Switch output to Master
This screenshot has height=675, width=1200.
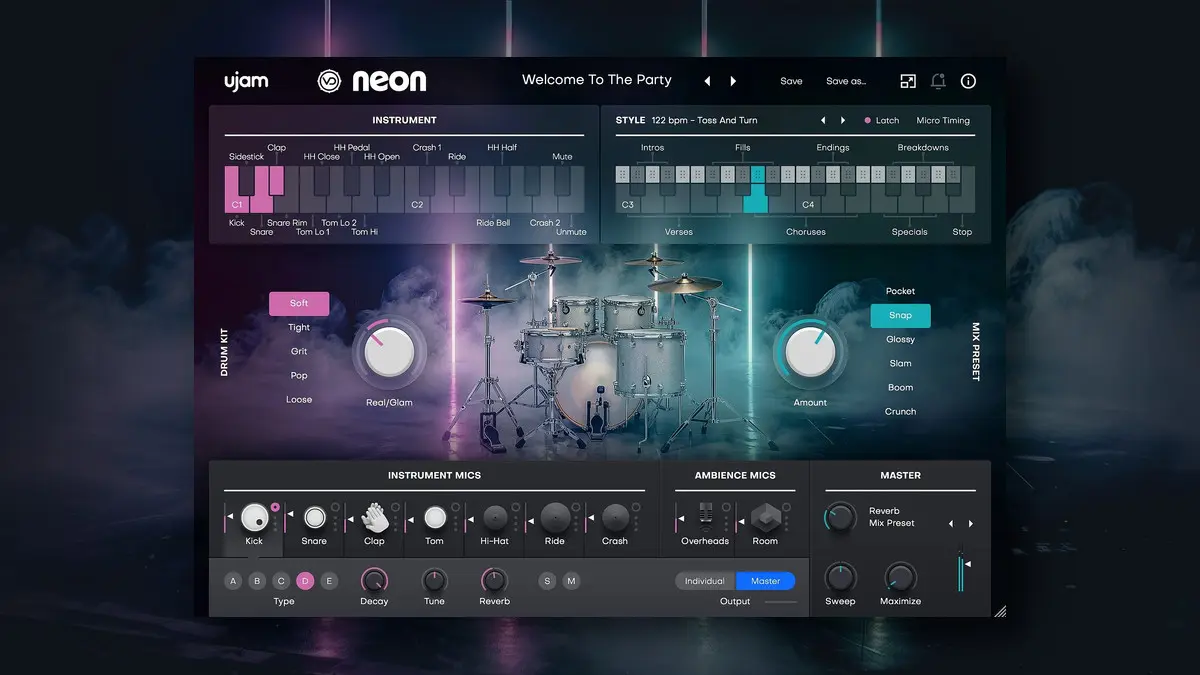coord(766,581)
